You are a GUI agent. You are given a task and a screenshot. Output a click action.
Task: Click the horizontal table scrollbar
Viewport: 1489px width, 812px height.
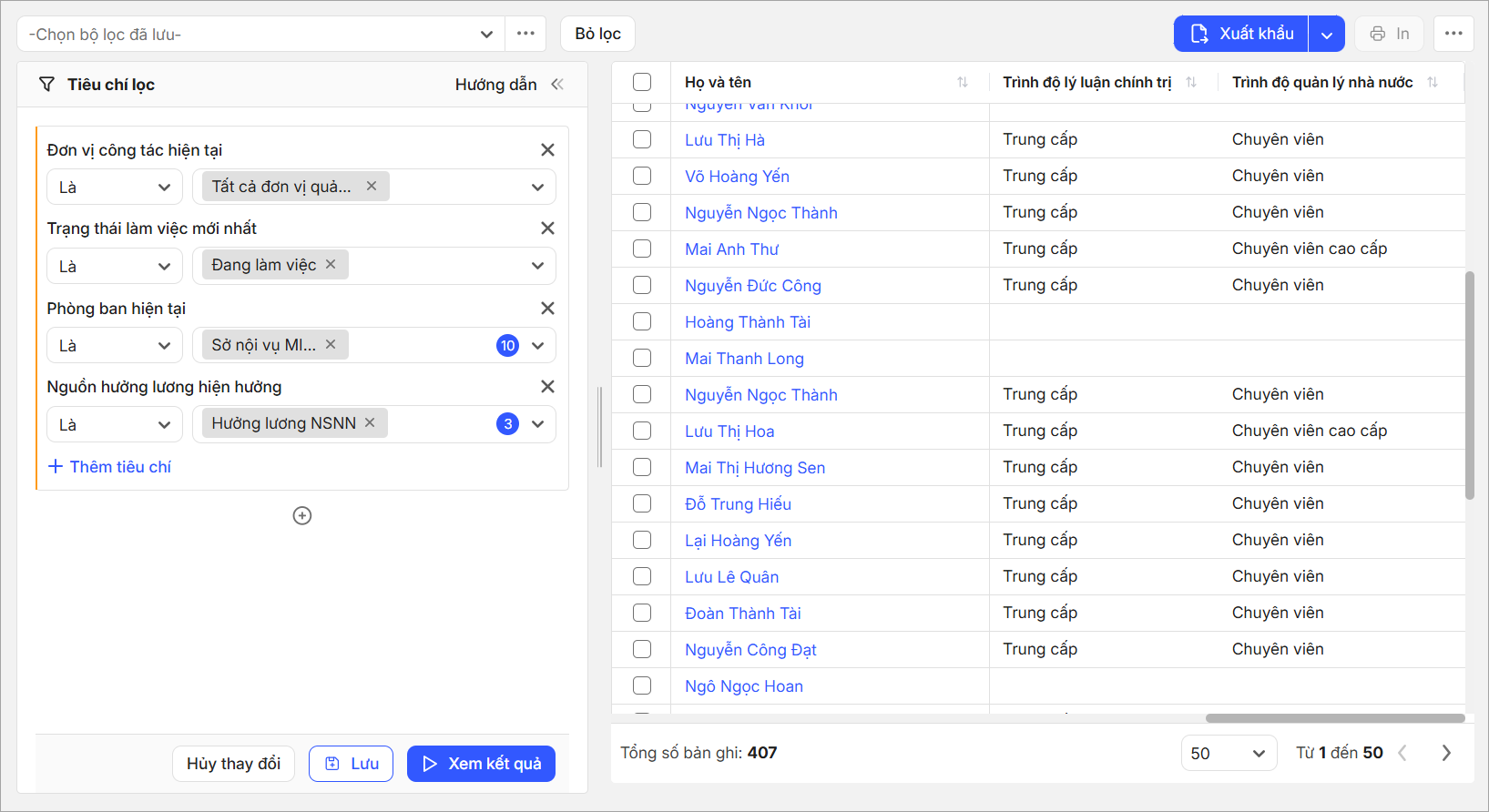[1334, 718]
